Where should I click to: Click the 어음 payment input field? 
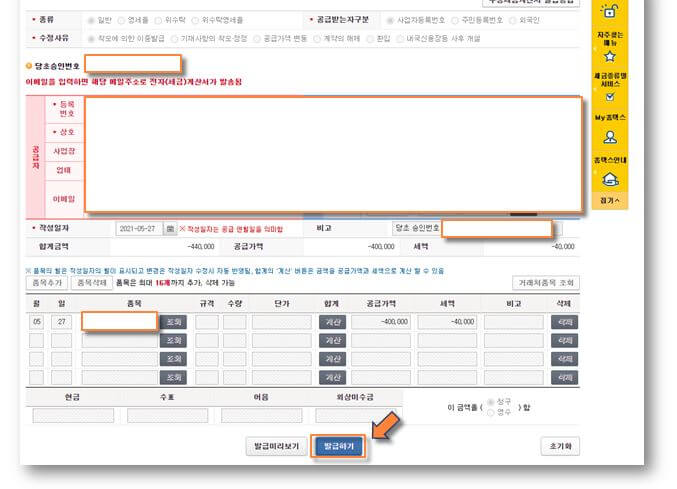[x=262, y=416]
